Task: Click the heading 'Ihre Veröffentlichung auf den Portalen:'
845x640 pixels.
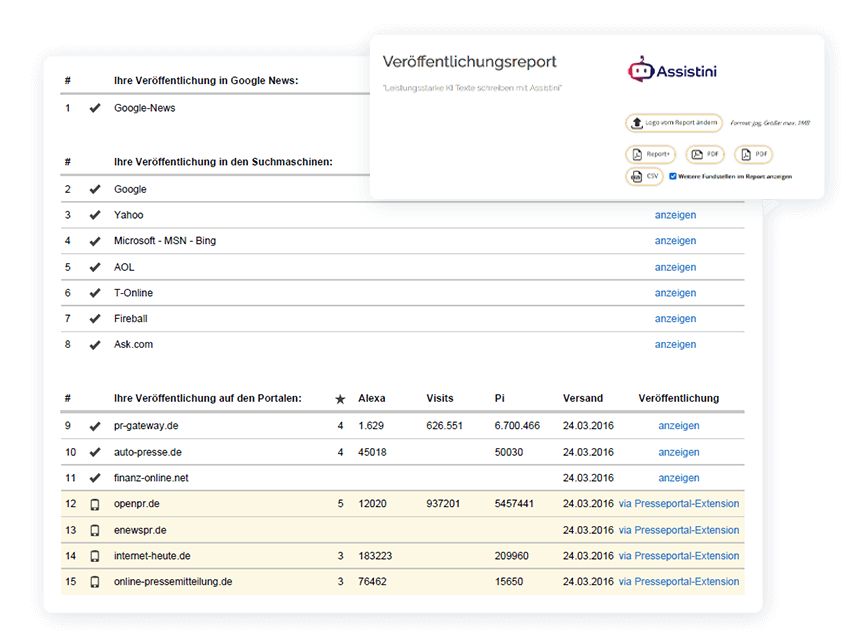Action: pos(207,399)
